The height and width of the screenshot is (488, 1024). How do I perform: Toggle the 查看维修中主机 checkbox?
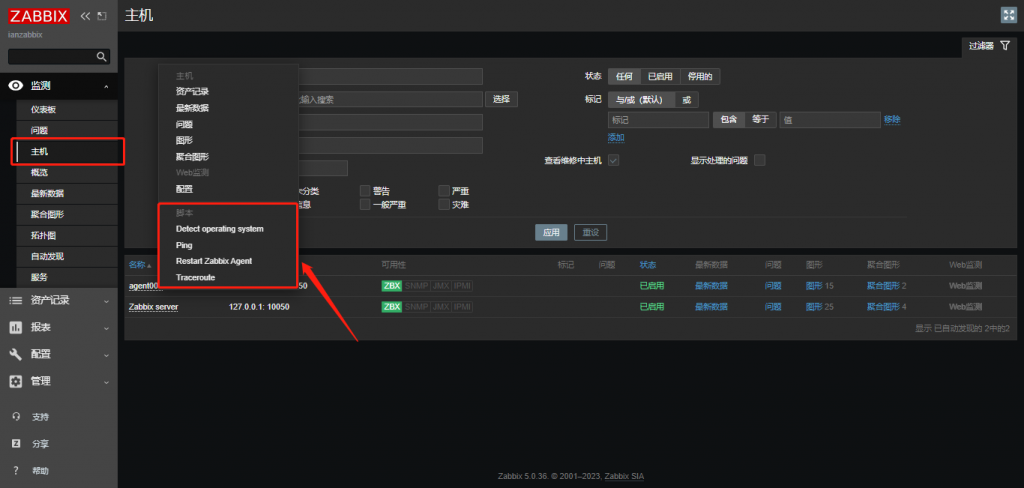tap(613, 160)
